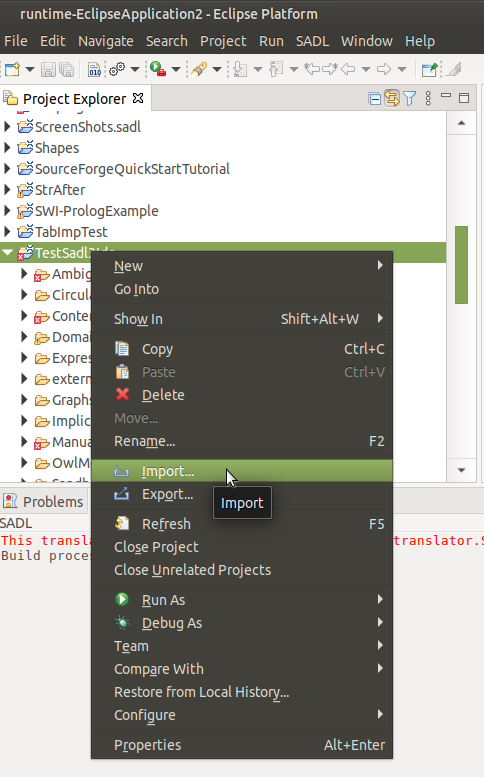Image resolution: width=484 pixels, height=777 pixels.
Task: Click the green vertical scrollbar thumb
Action: [461, 265]
